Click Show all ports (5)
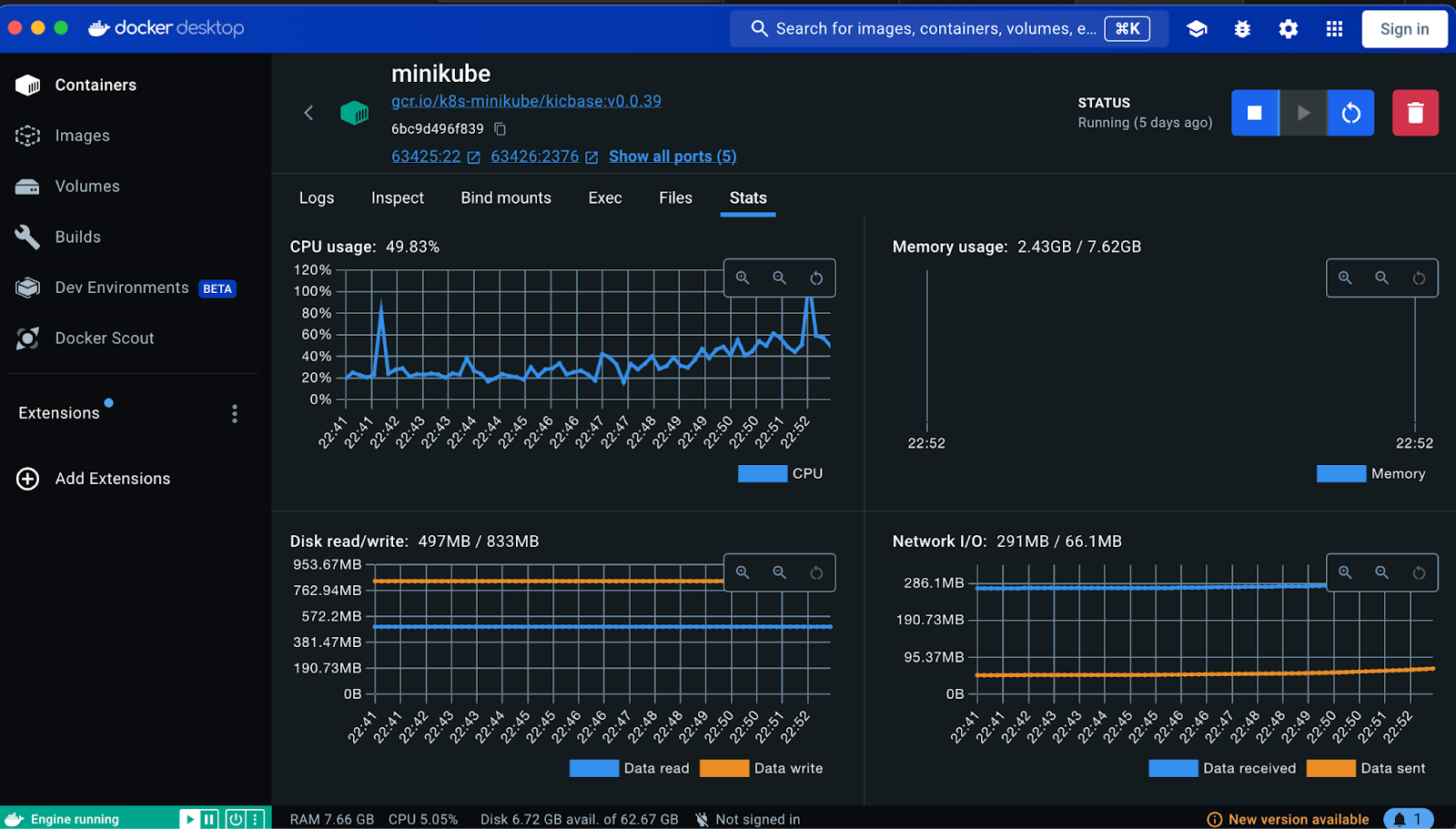The image size is (1456, 829). (x=672, y=157)
